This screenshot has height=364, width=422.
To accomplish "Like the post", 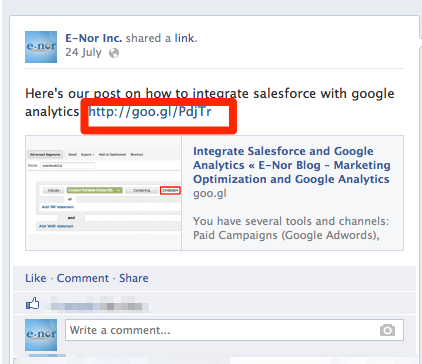I will 36,278.
